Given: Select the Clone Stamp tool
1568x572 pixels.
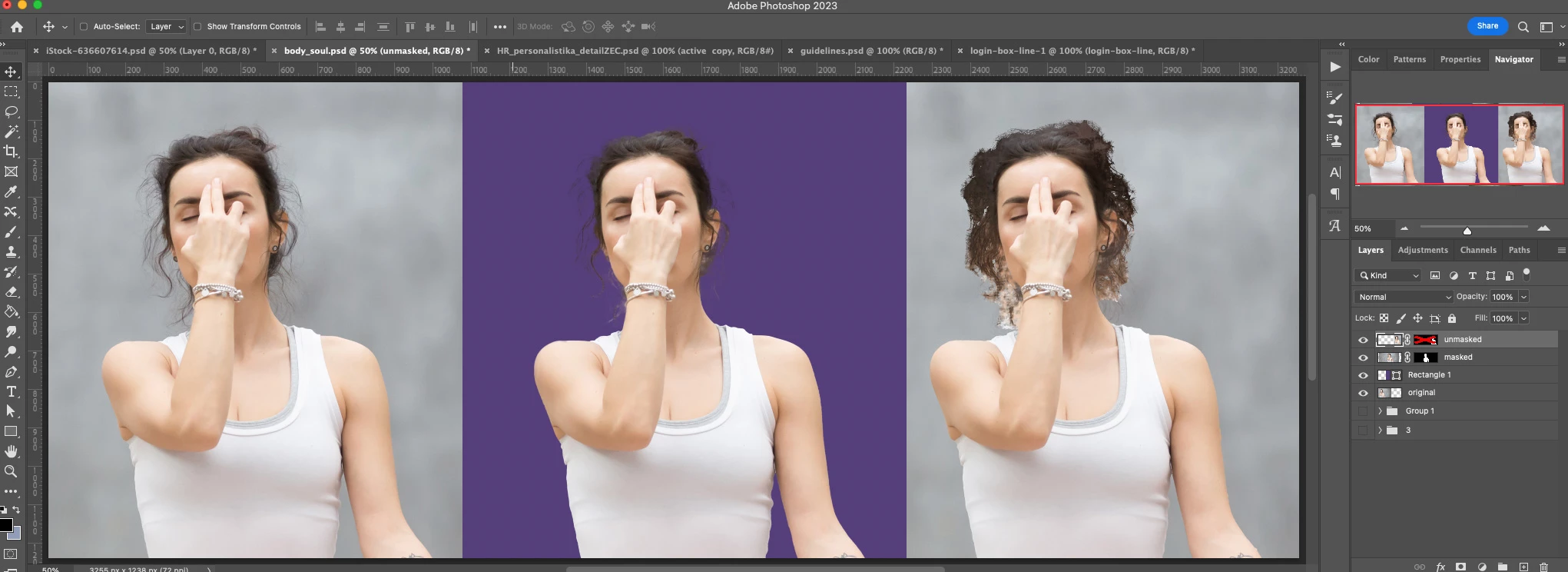Looking at the screenshot, I should 11,251.
